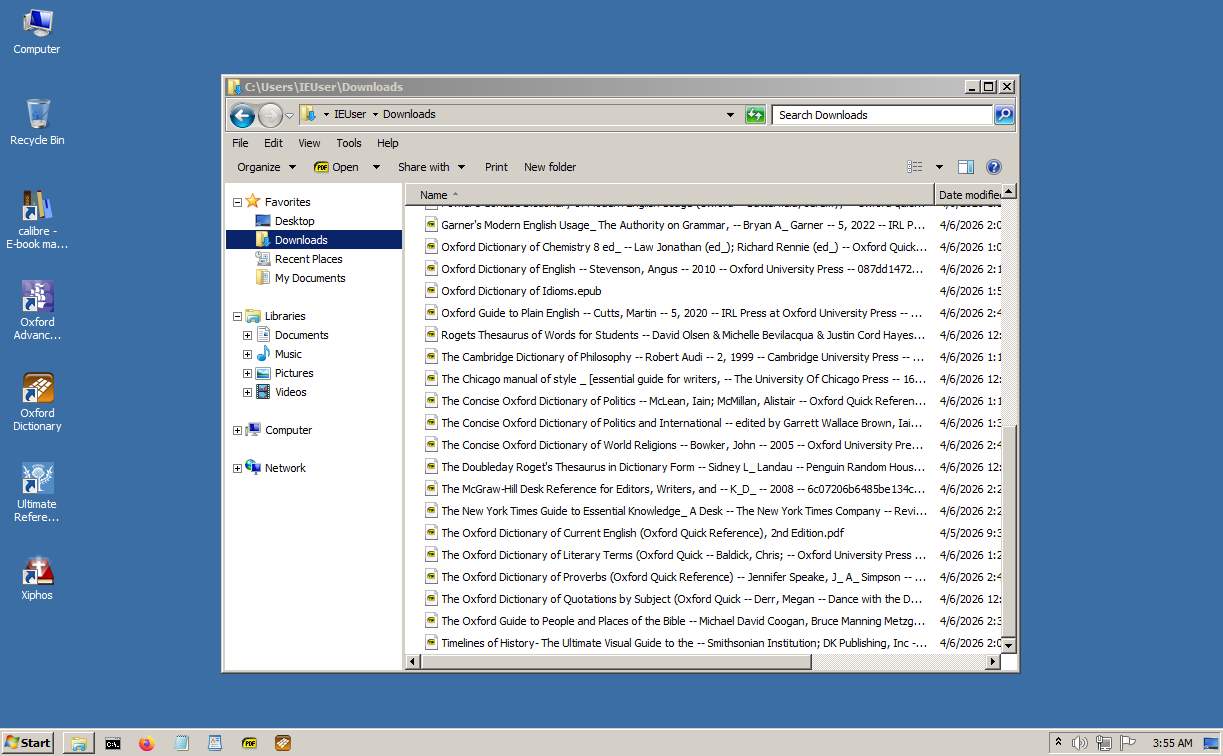Click the New folder button
The width and height of the screenshot is (1223, 756).
tap(550, 167)
